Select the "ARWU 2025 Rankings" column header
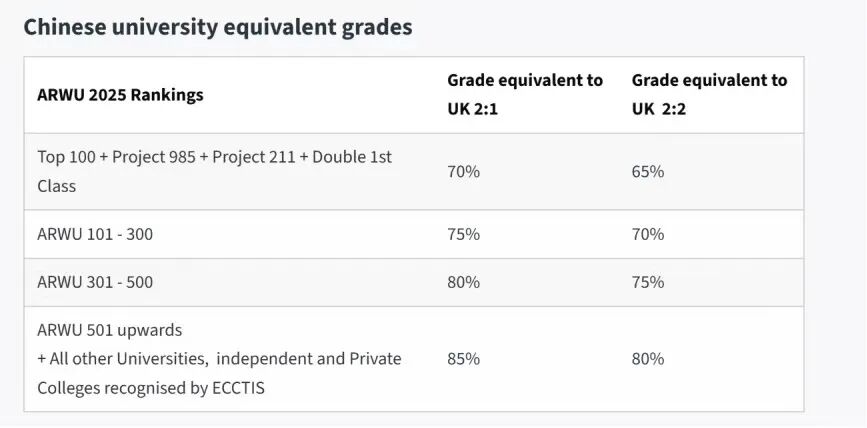Screen dimensions: 867x428 click(120, 95)
